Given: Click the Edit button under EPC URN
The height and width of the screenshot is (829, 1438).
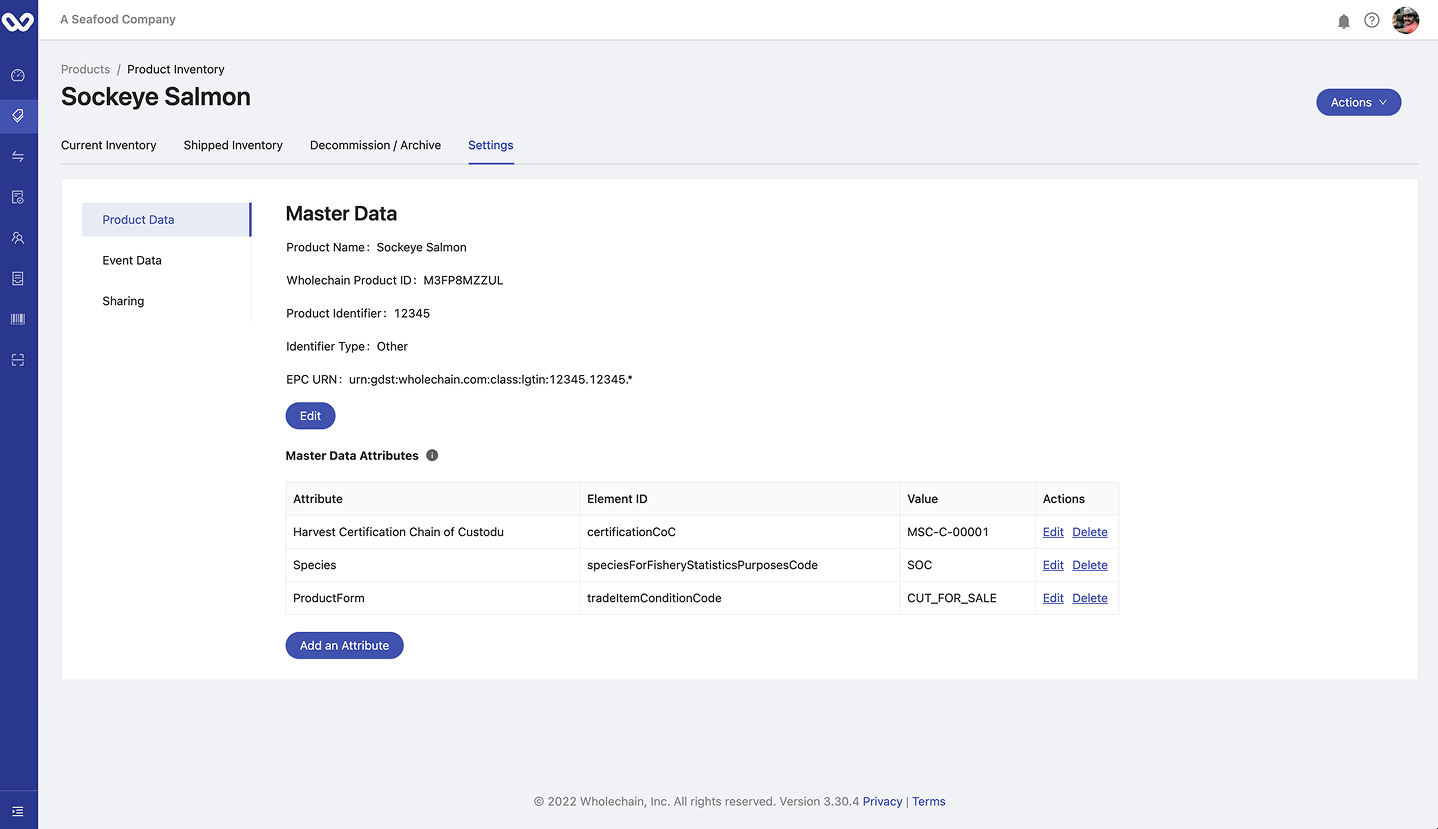Looking at the screenshot, I should [x=310, y=416].
